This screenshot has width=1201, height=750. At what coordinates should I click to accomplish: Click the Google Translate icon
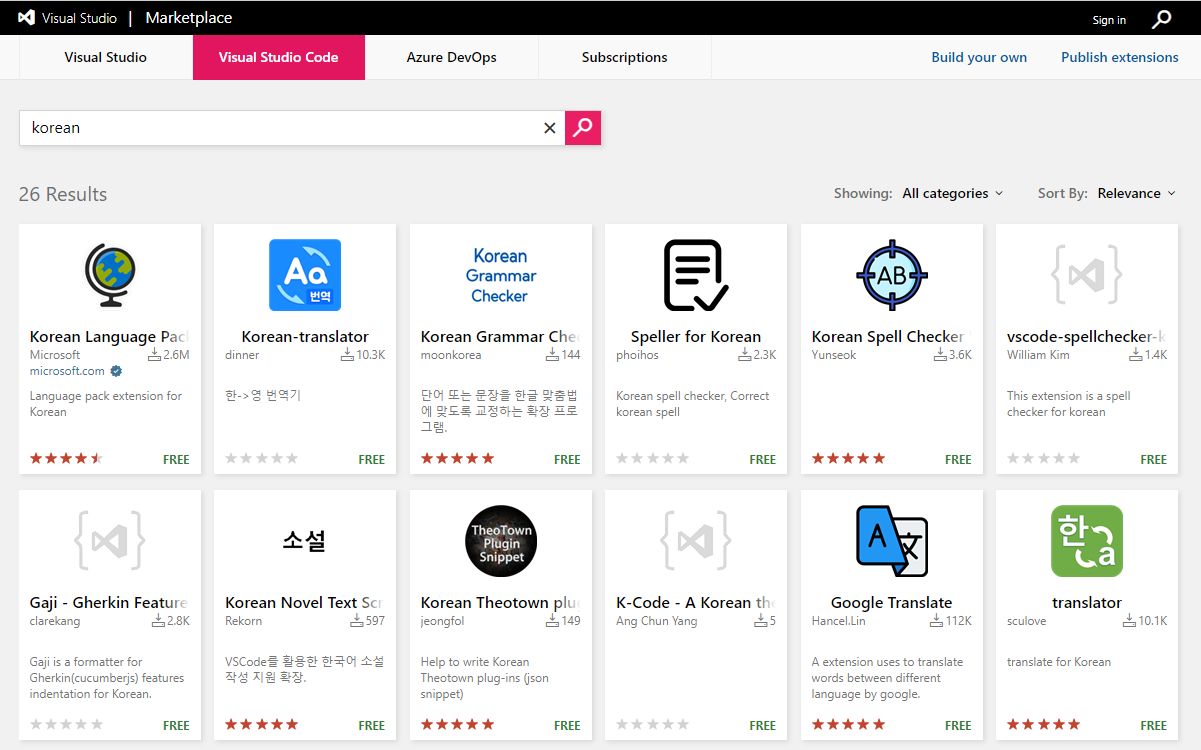[892, 541]
